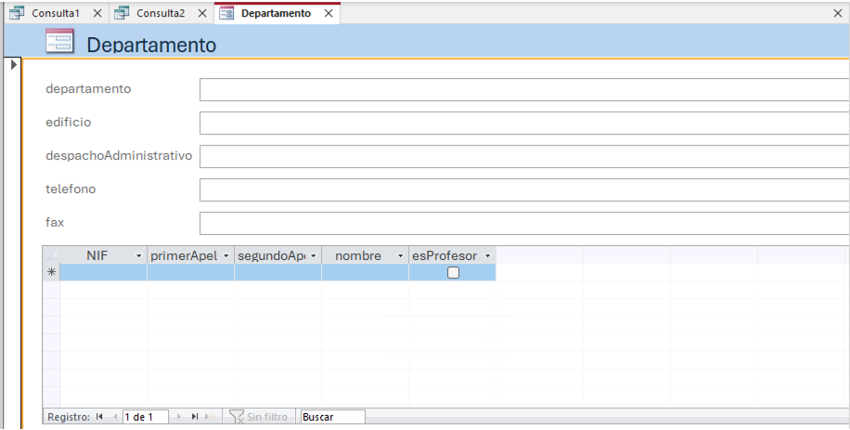
Task: Click into the despachoAdministrativo field
Action: [x=524, y=156]
